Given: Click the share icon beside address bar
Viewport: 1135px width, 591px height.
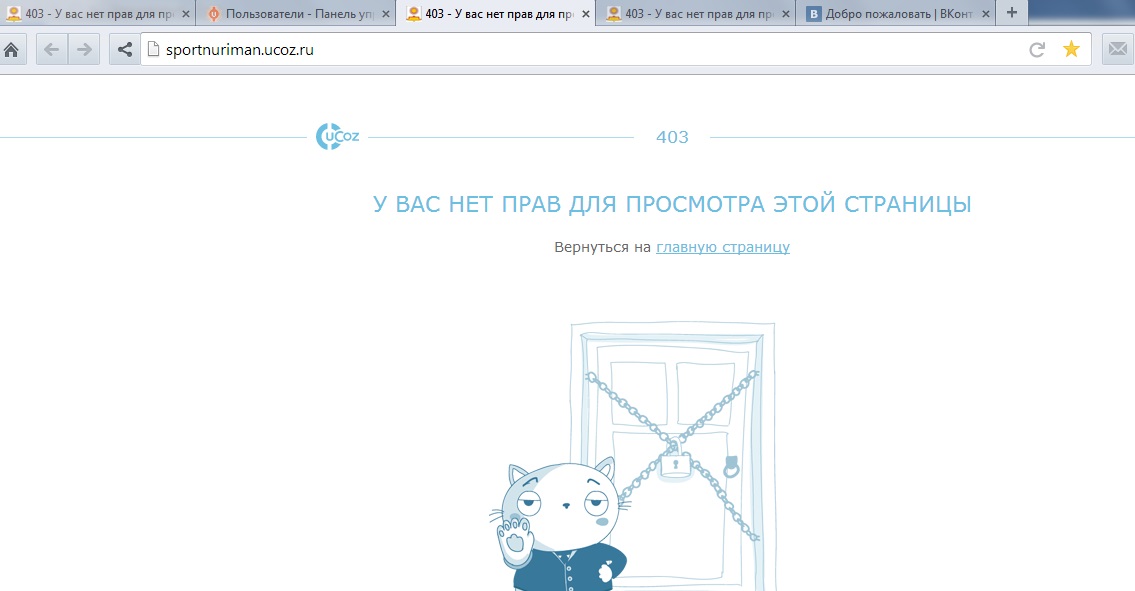Looking at the screenshot, I should (124, 50).
